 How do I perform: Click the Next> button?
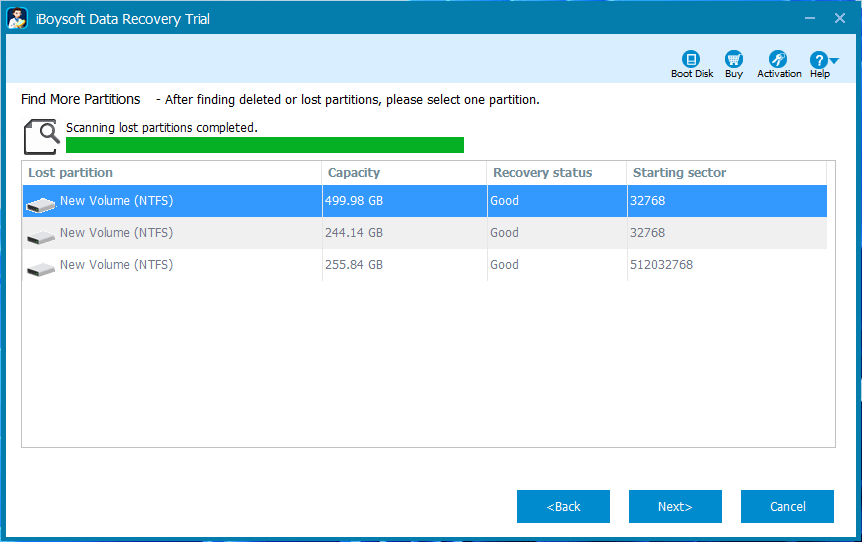(675, 506)
